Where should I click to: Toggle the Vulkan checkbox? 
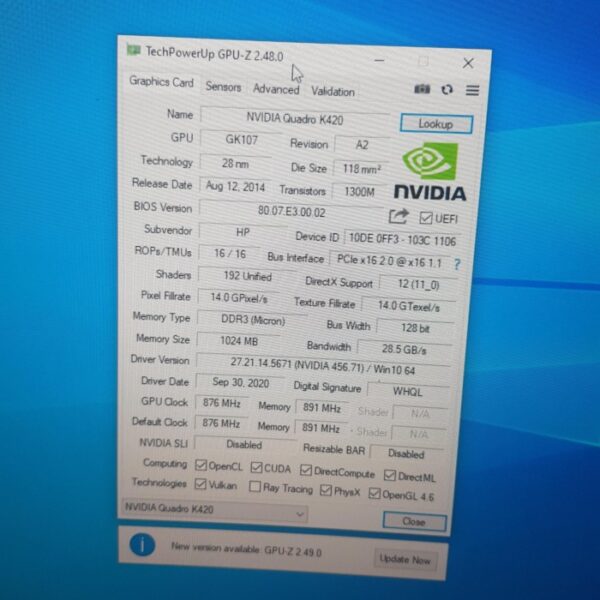coord(200,484)
